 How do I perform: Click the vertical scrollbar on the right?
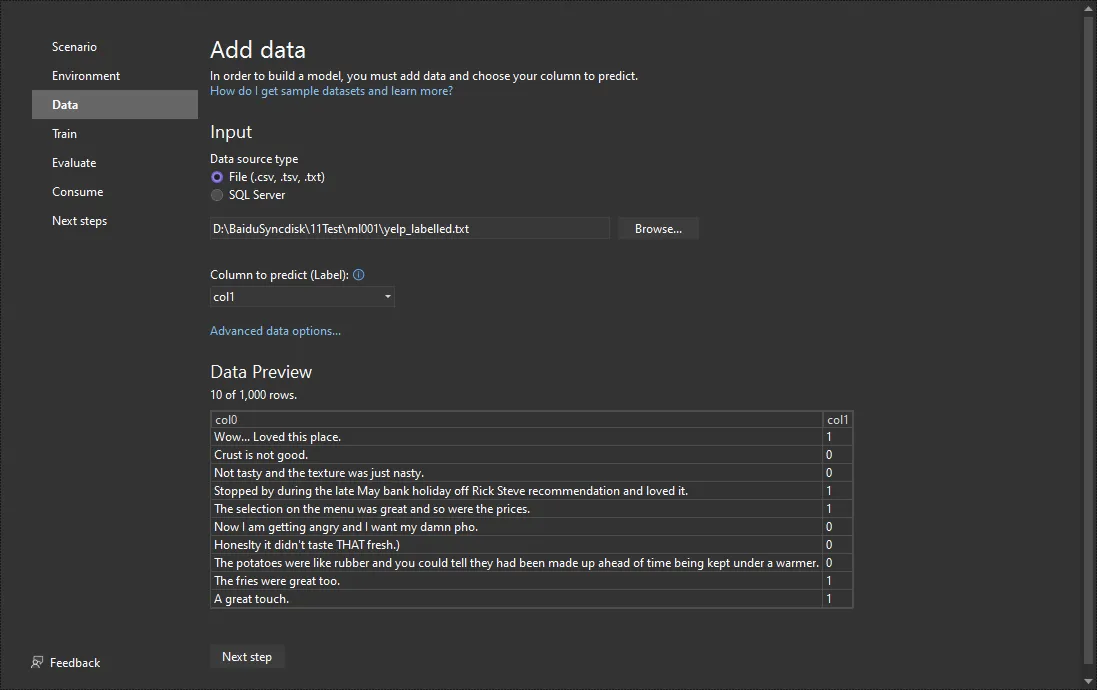click(x=1089, y=340)
